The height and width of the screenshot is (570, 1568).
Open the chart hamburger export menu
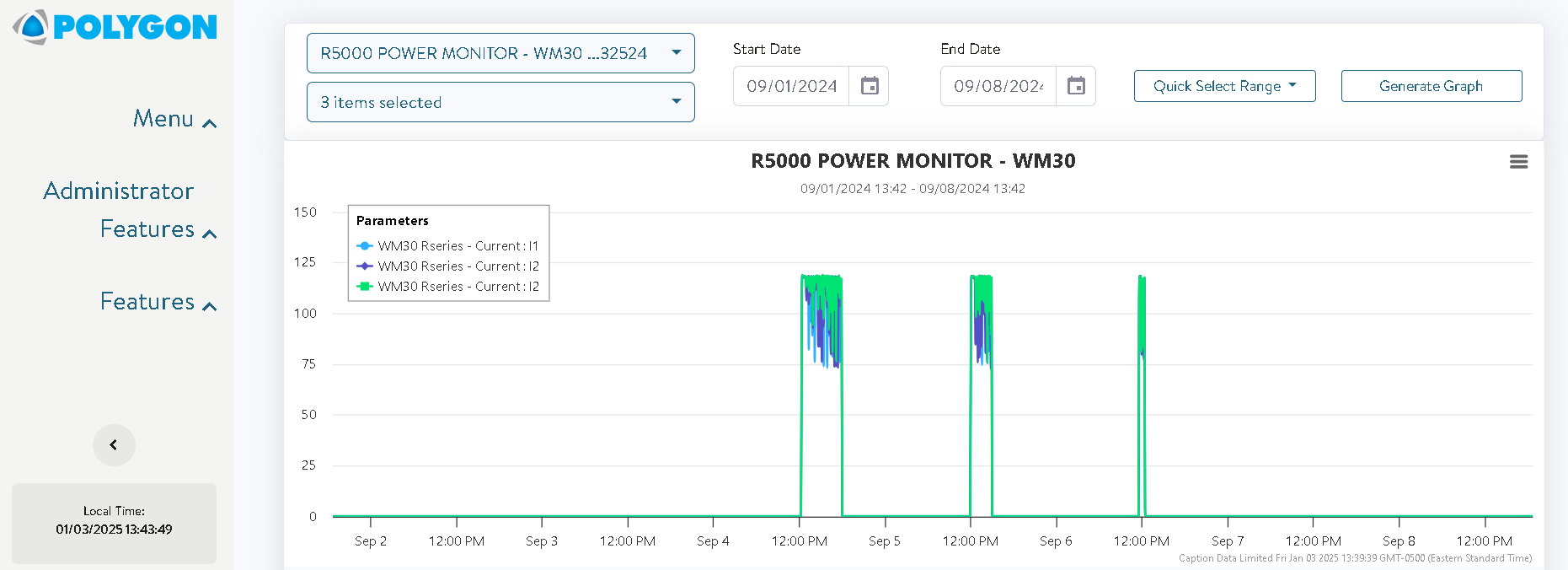click(x=1518, y=162)
